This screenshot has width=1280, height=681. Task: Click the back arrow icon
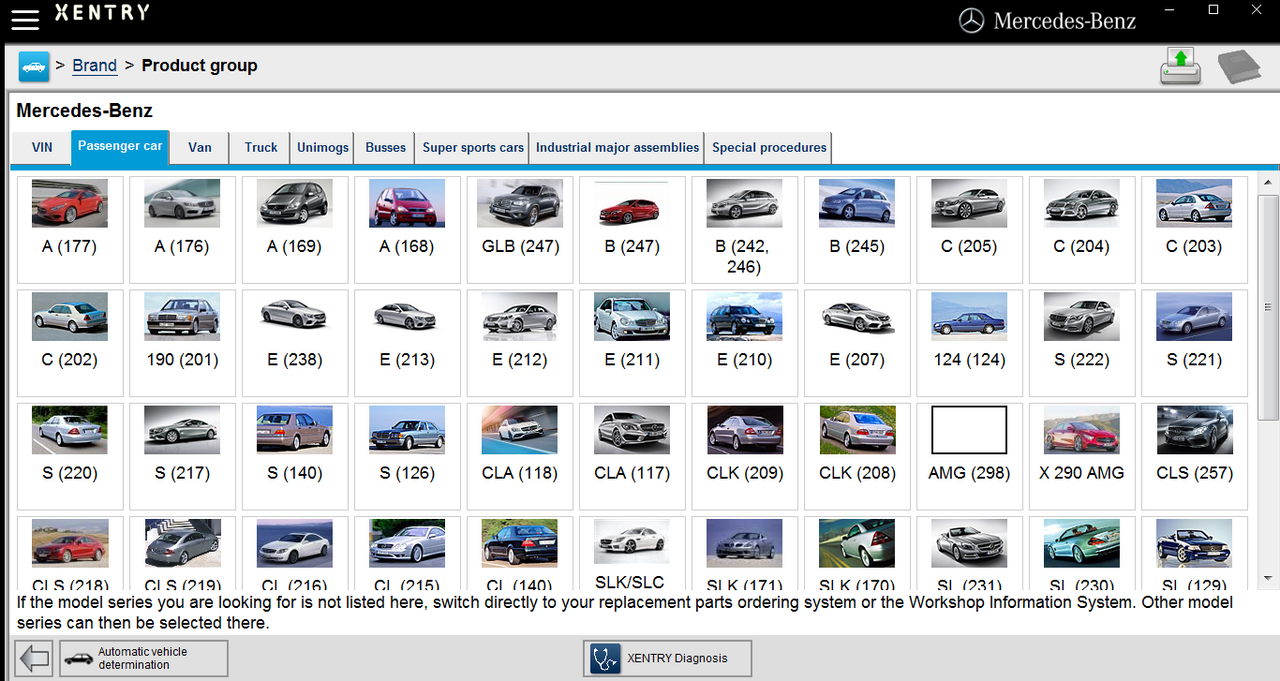click(x=34, y=659)
